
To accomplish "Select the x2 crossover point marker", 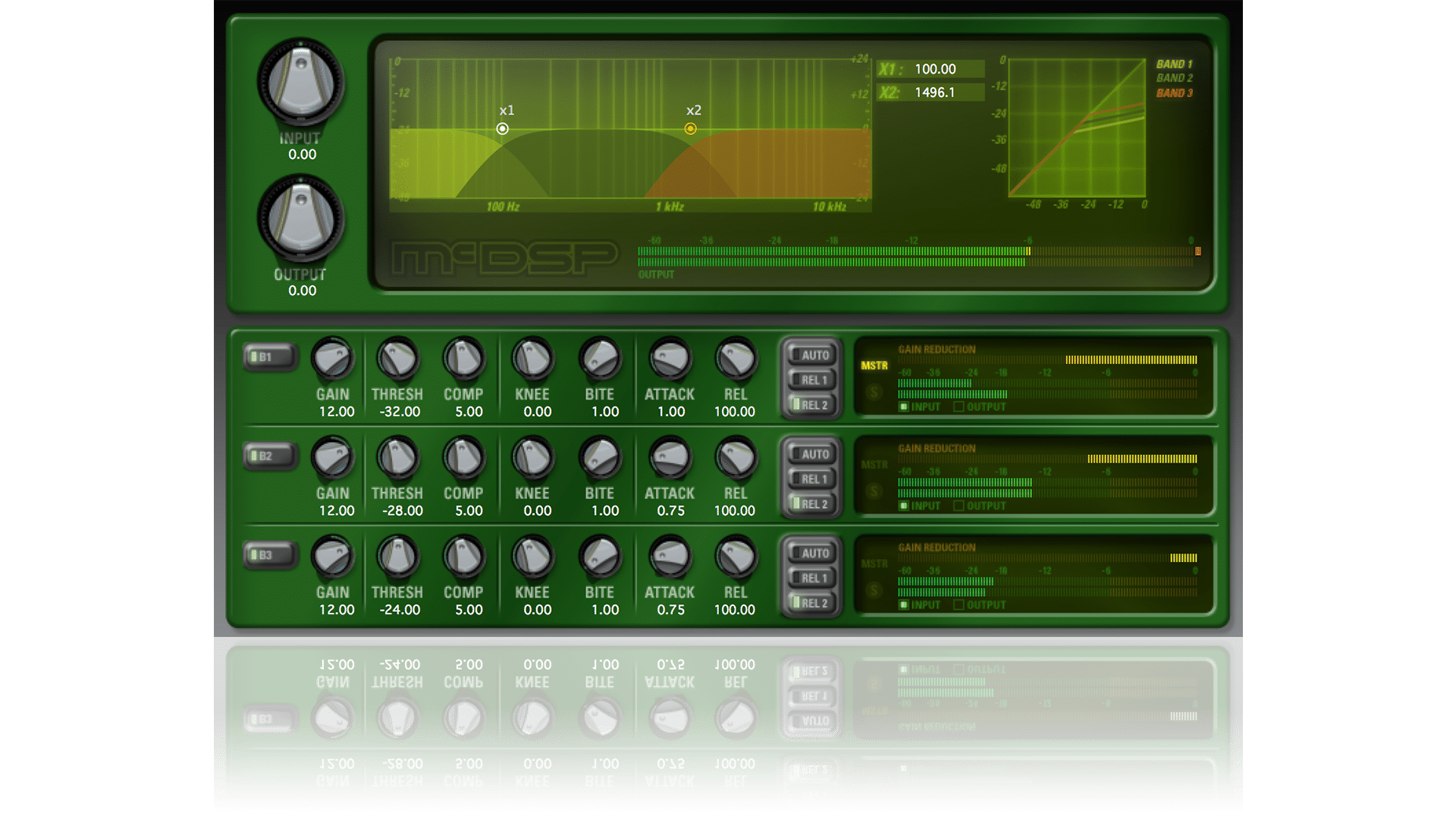I will (x=690, y=129).
